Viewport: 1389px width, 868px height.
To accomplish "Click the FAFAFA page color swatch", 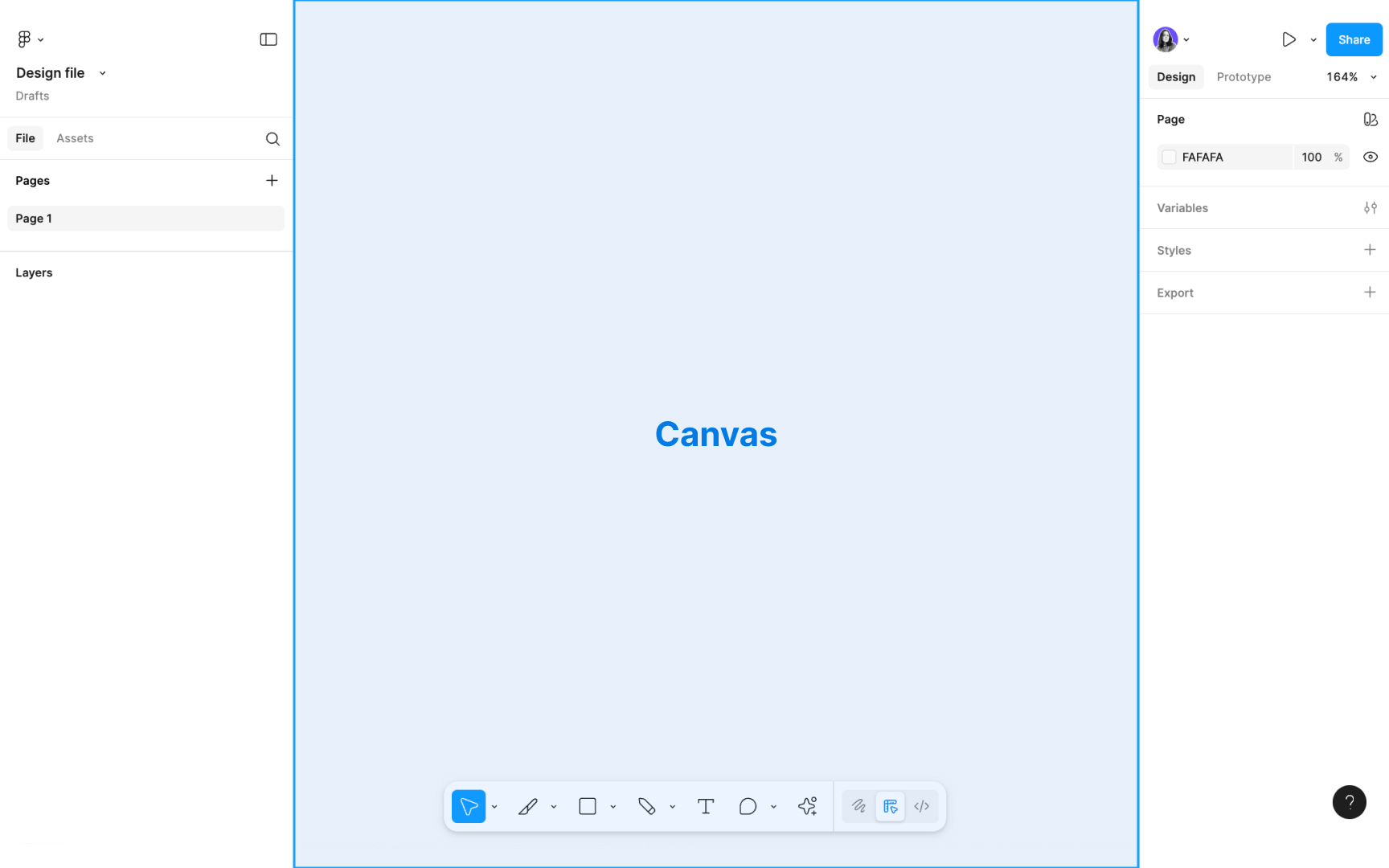I will coord(1168,157).
